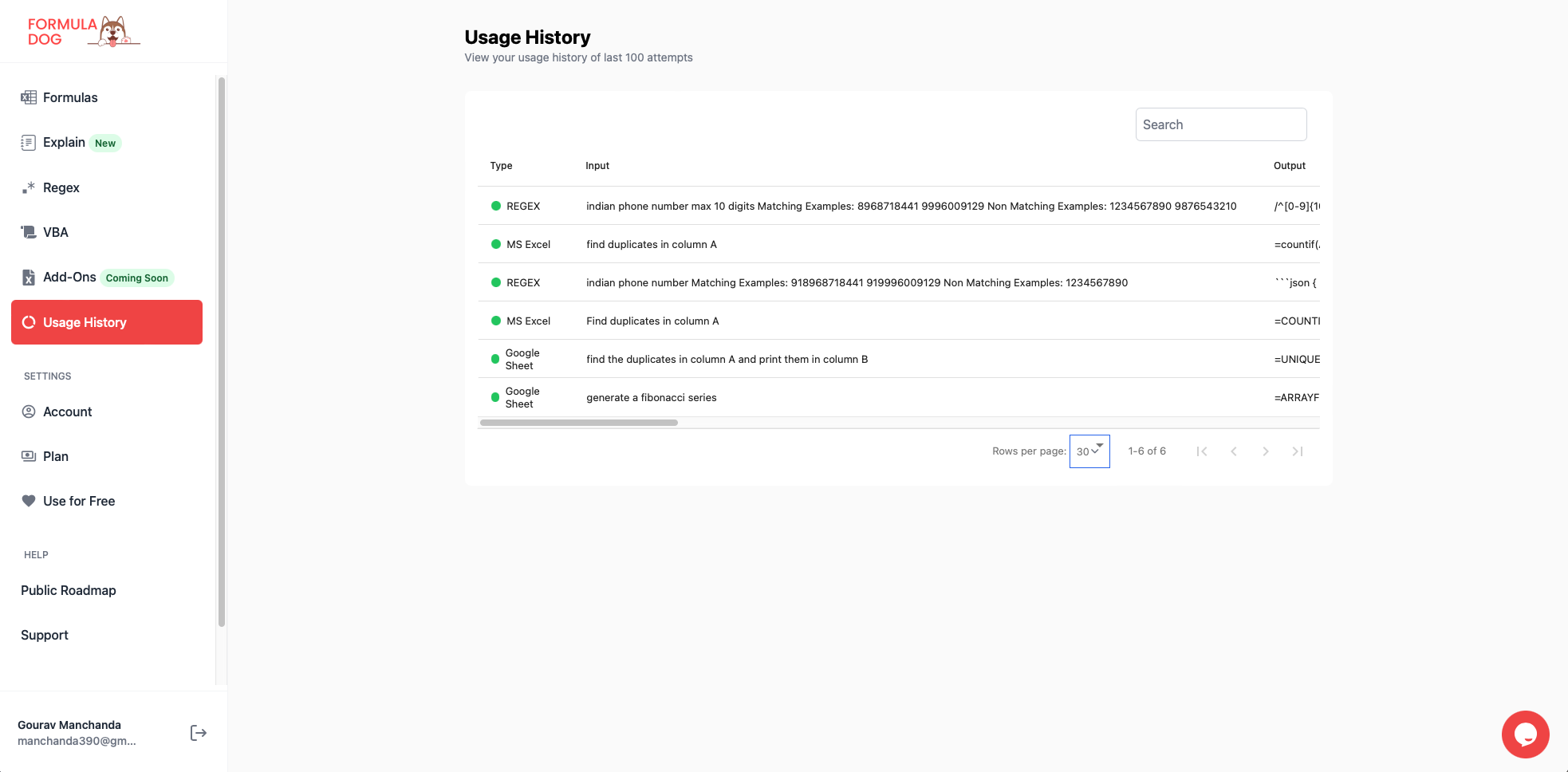1568x772 pixels.
Task: Click the sidebar vertical scrollbar
Action: tap(222, 351)
